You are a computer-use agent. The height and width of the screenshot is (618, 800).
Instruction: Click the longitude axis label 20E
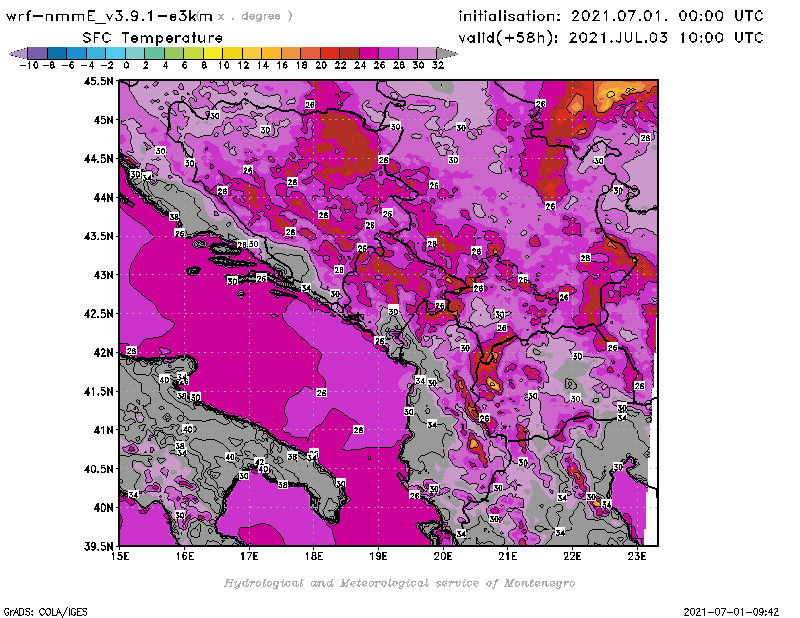point(443,556)
